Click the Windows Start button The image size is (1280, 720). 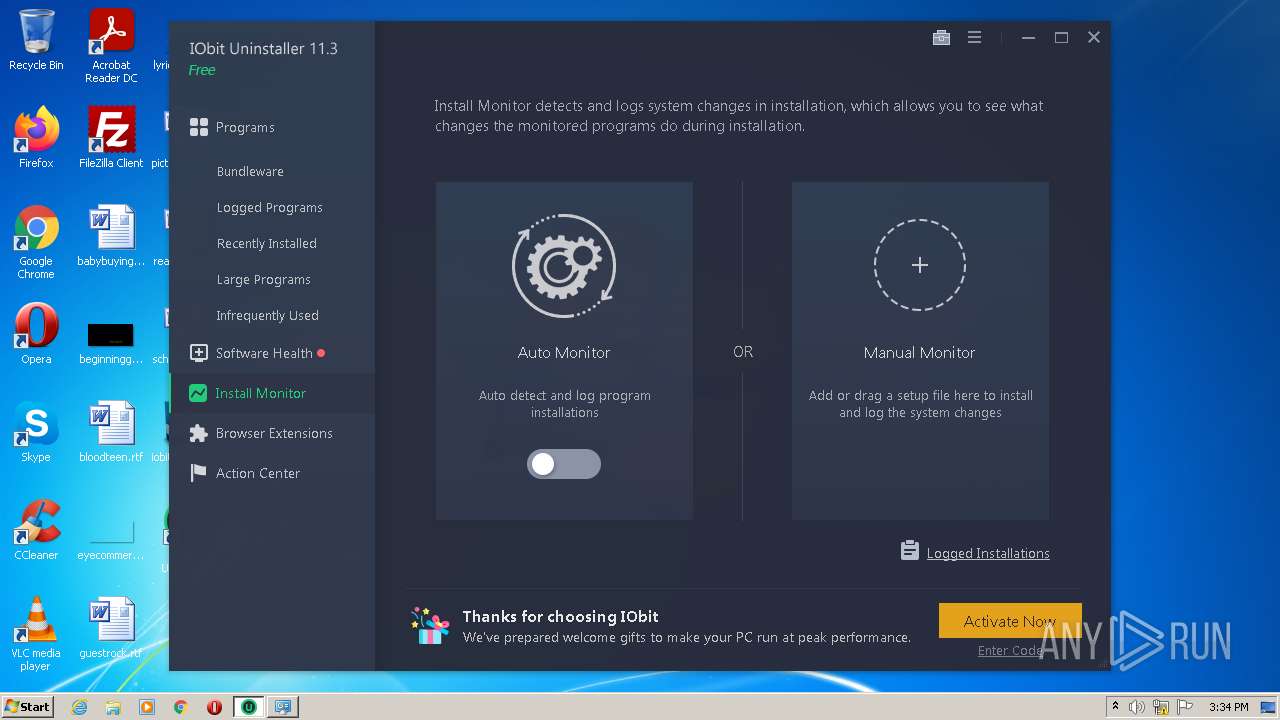[27, 707]
